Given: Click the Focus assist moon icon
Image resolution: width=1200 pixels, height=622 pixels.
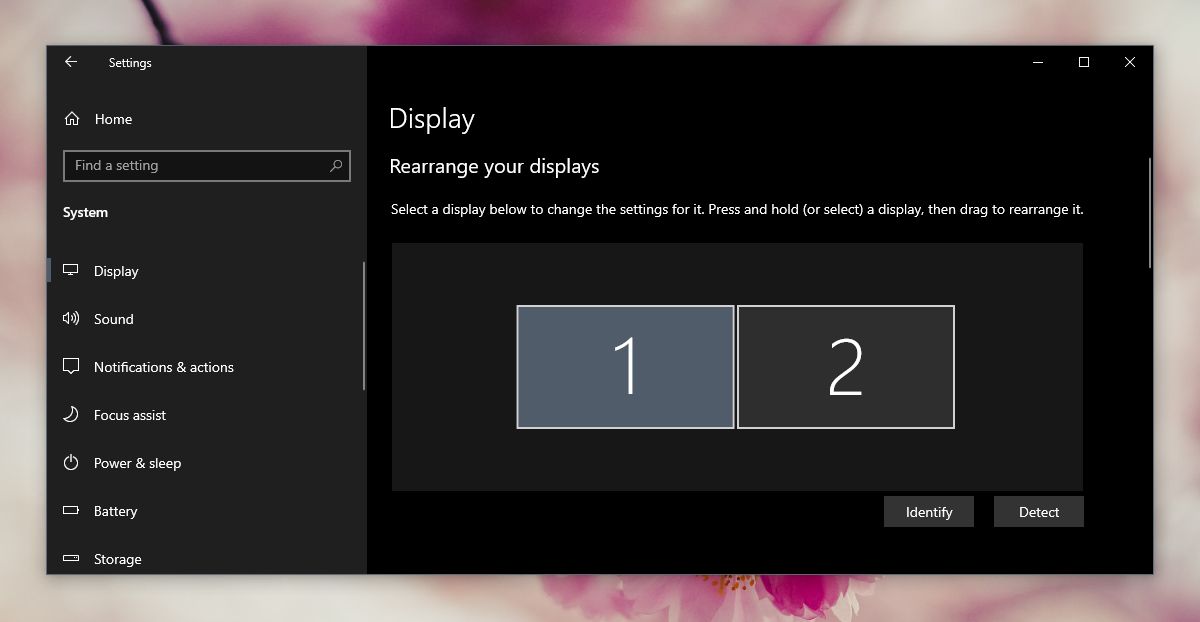Looking at the screenshot, I should click(71, 414).
